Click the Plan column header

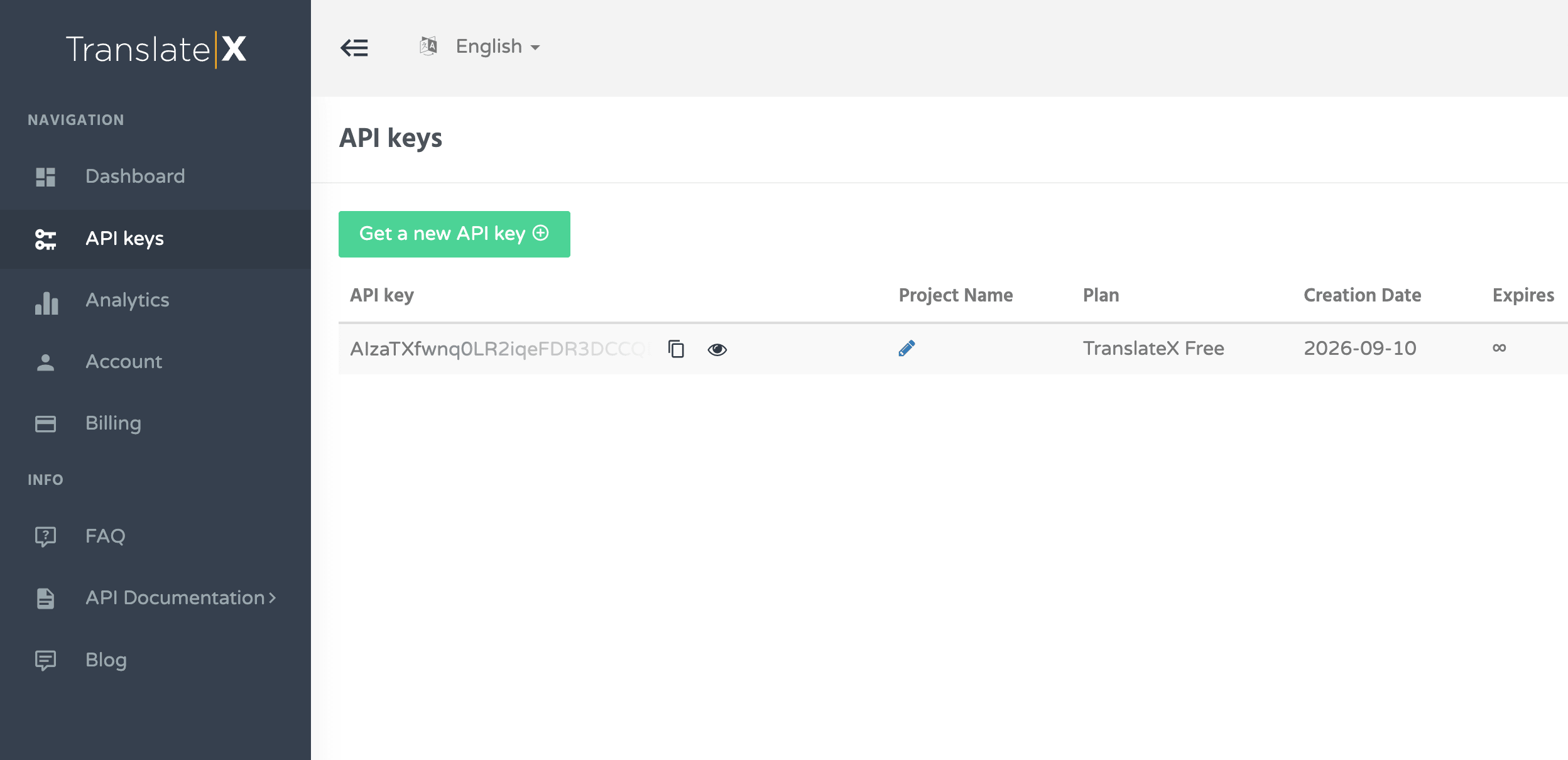(1101, 295)
